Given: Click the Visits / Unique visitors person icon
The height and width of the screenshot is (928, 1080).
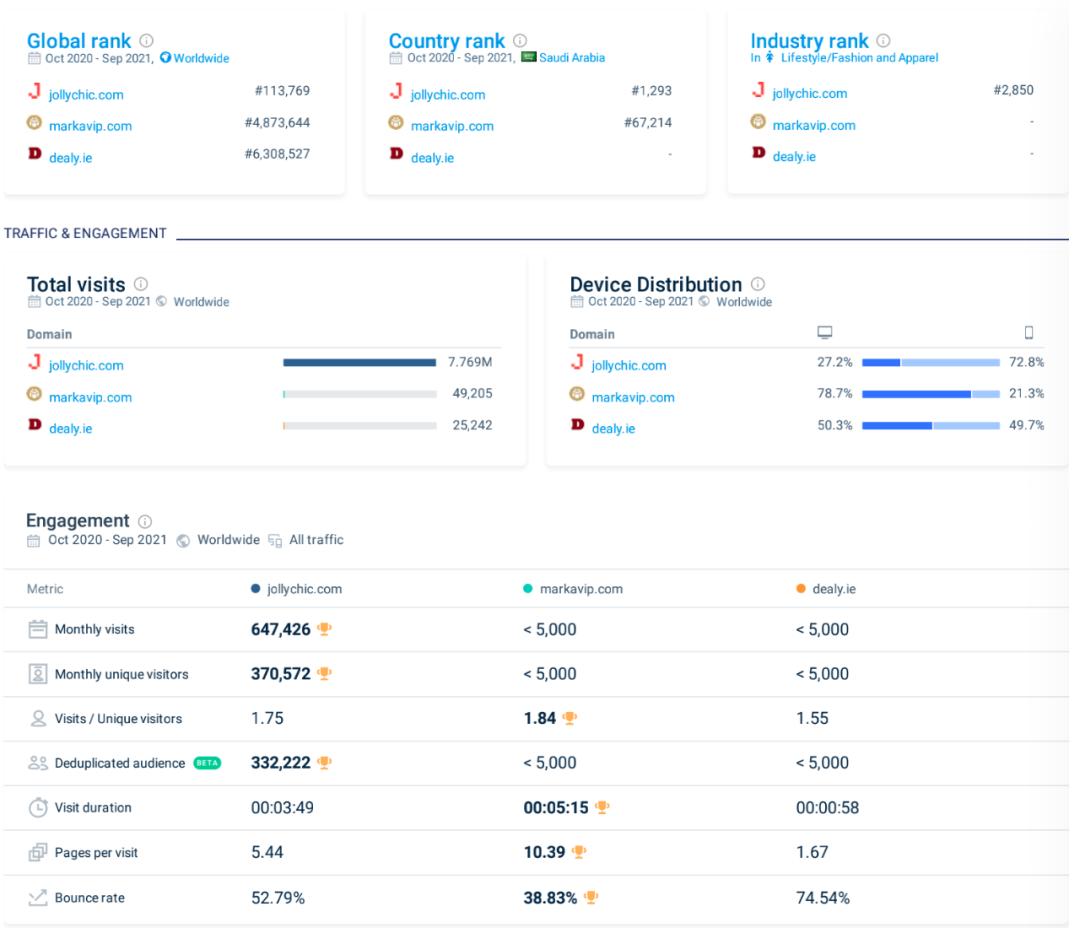Looking at the screenshot, I should 38,719.
